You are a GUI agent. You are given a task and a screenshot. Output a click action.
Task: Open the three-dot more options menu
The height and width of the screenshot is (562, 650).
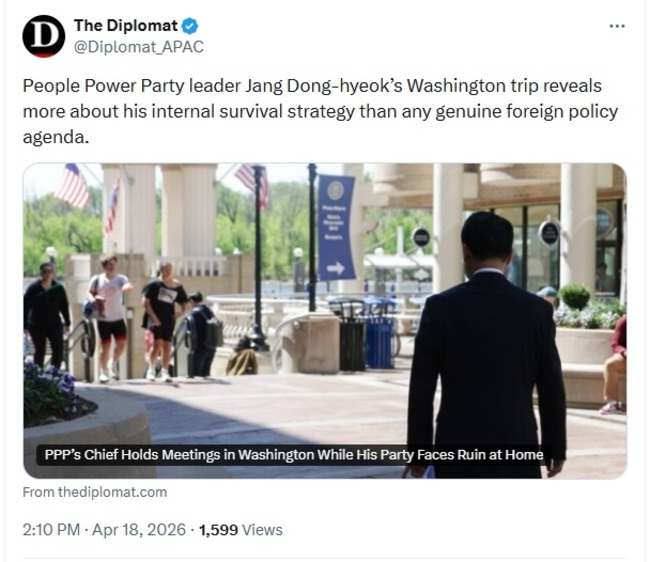coord(617,26)
